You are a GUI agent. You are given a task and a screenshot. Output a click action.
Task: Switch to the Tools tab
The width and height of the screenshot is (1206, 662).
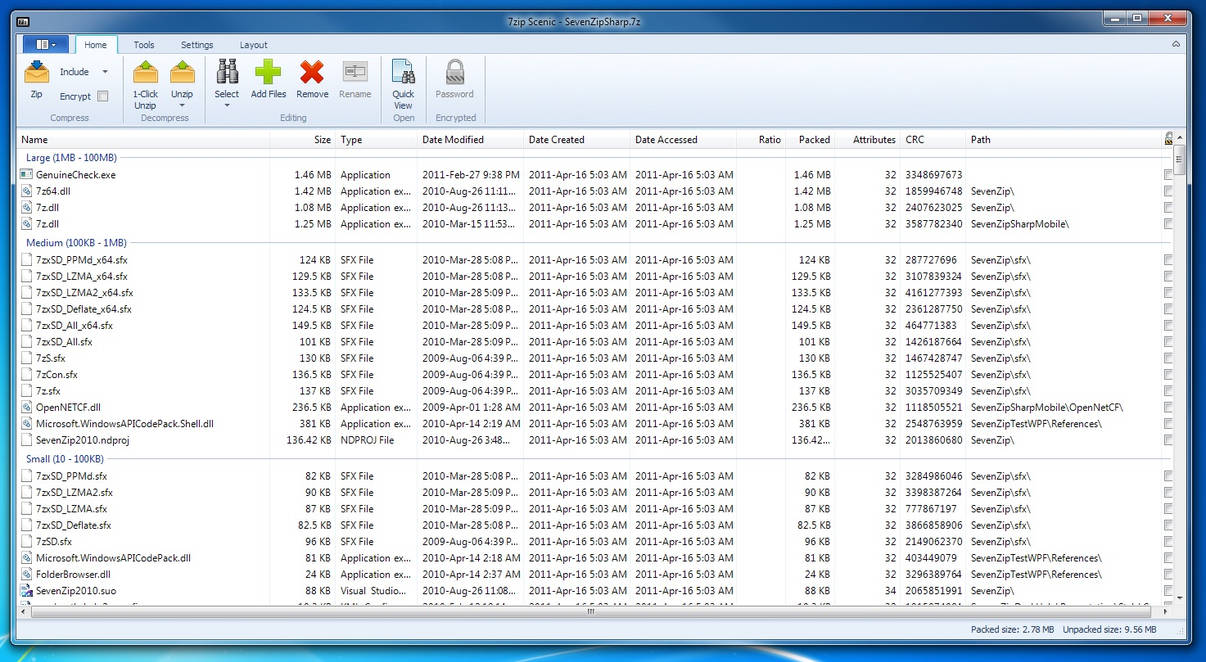tap(143, 44)
